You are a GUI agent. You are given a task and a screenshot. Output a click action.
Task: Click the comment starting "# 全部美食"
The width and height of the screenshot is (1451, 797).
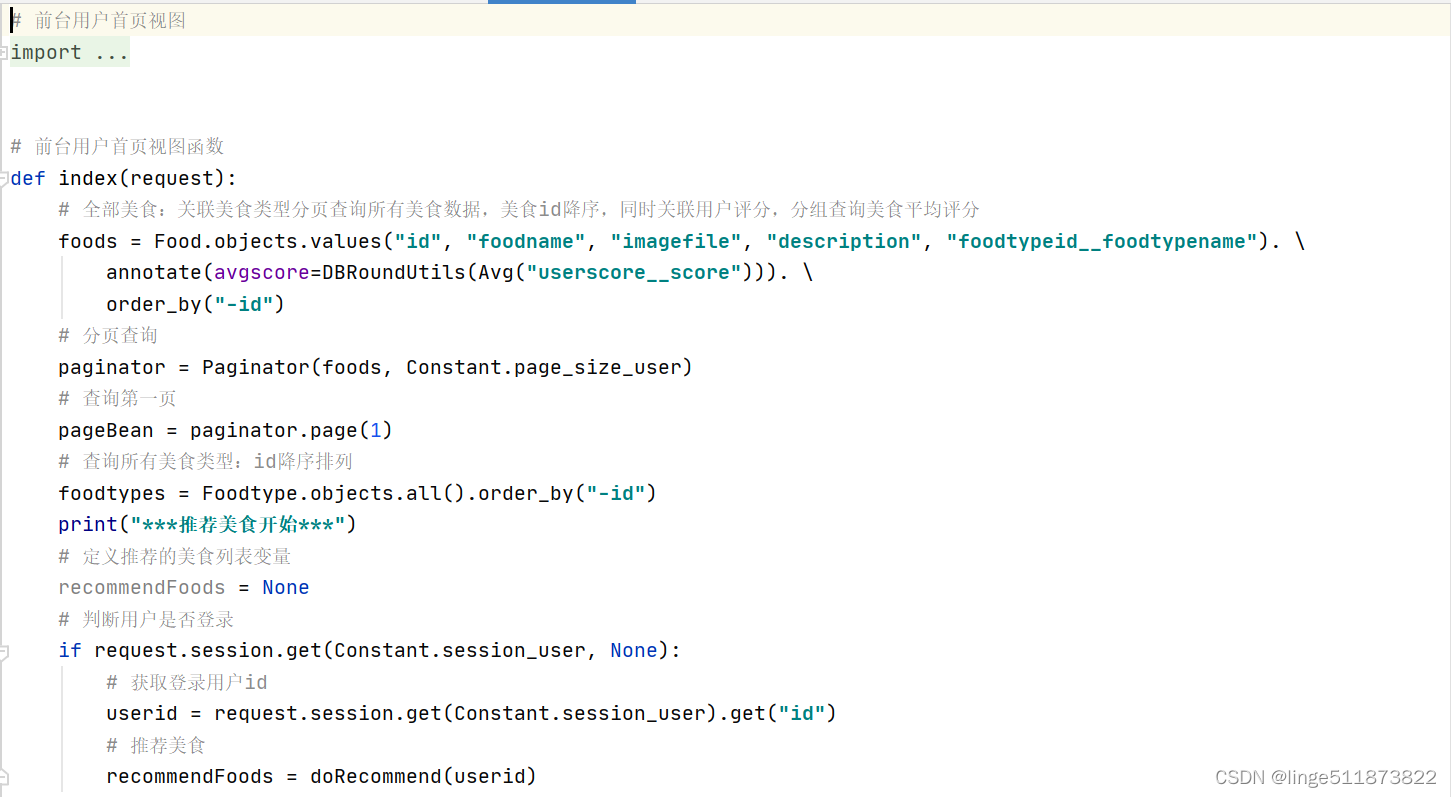tap(519, 209)
